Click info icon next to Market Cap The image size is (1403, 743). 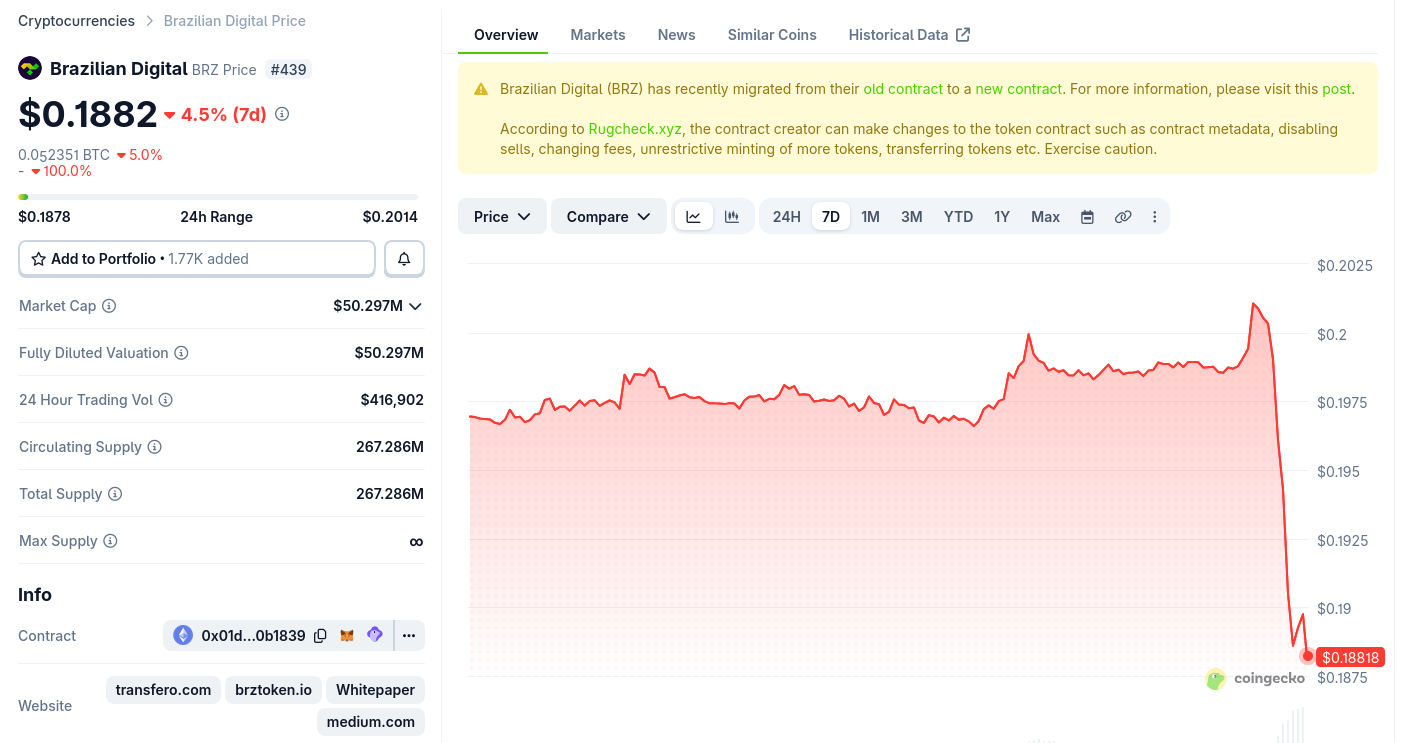tap(109, 306)
